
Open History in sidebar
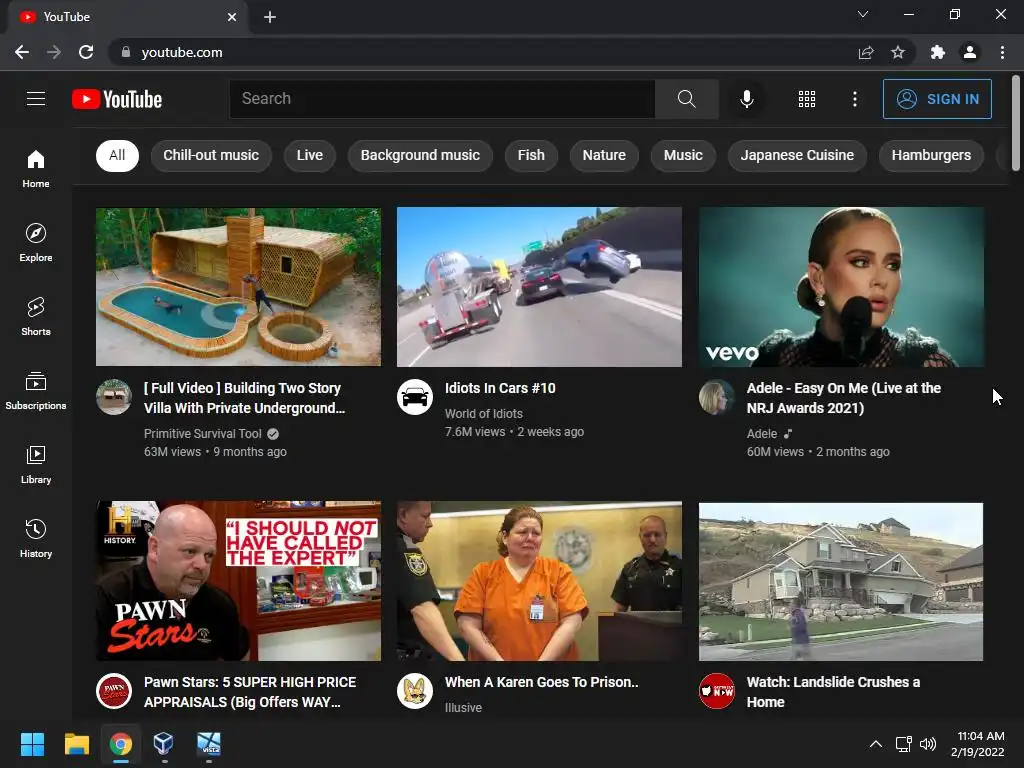pyautogui.click(x=36, y=538)
